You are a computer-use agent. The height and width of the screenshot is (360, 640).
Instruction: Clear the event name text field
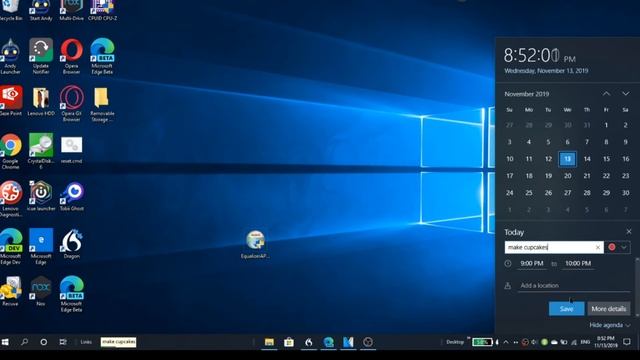tap(598, 247)
